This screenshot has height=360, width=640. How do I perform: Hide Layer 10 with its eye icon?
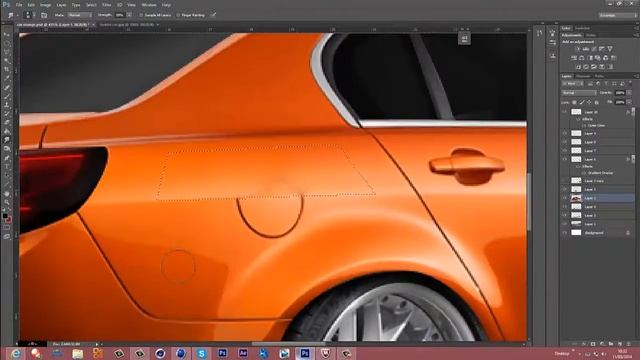click(564, 111)
